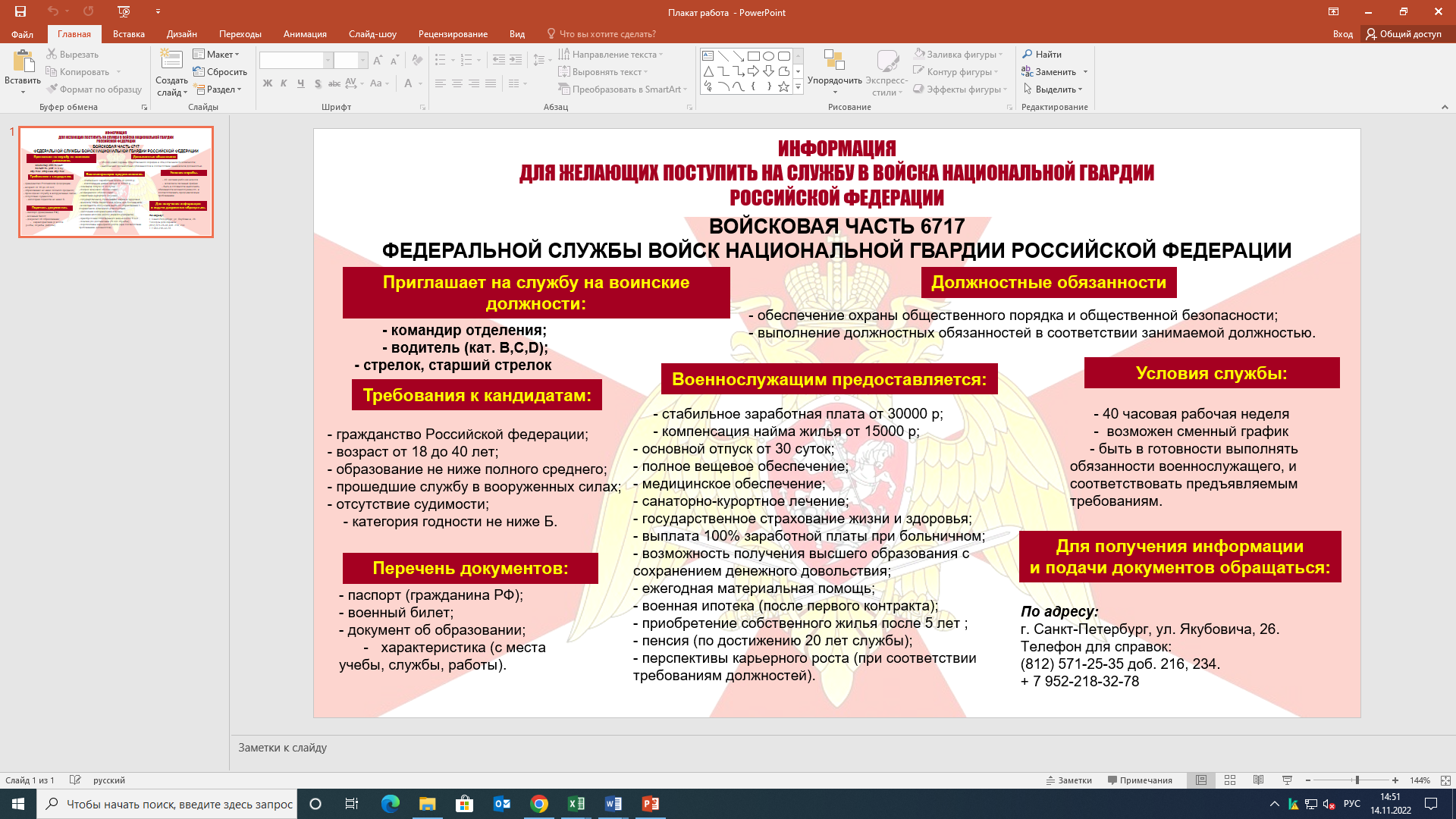Viewport: 1456px width, 819px height.
Task: Switch to reading view
Action: [1258, 780]
